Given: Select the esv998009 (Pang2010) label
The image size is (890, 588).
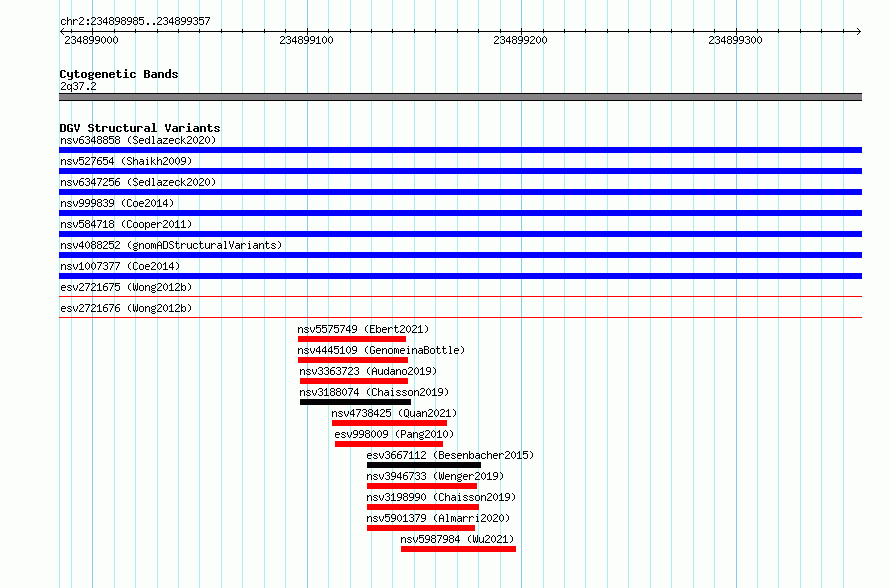Looking at the screenshot, I should tap(394, 434).
